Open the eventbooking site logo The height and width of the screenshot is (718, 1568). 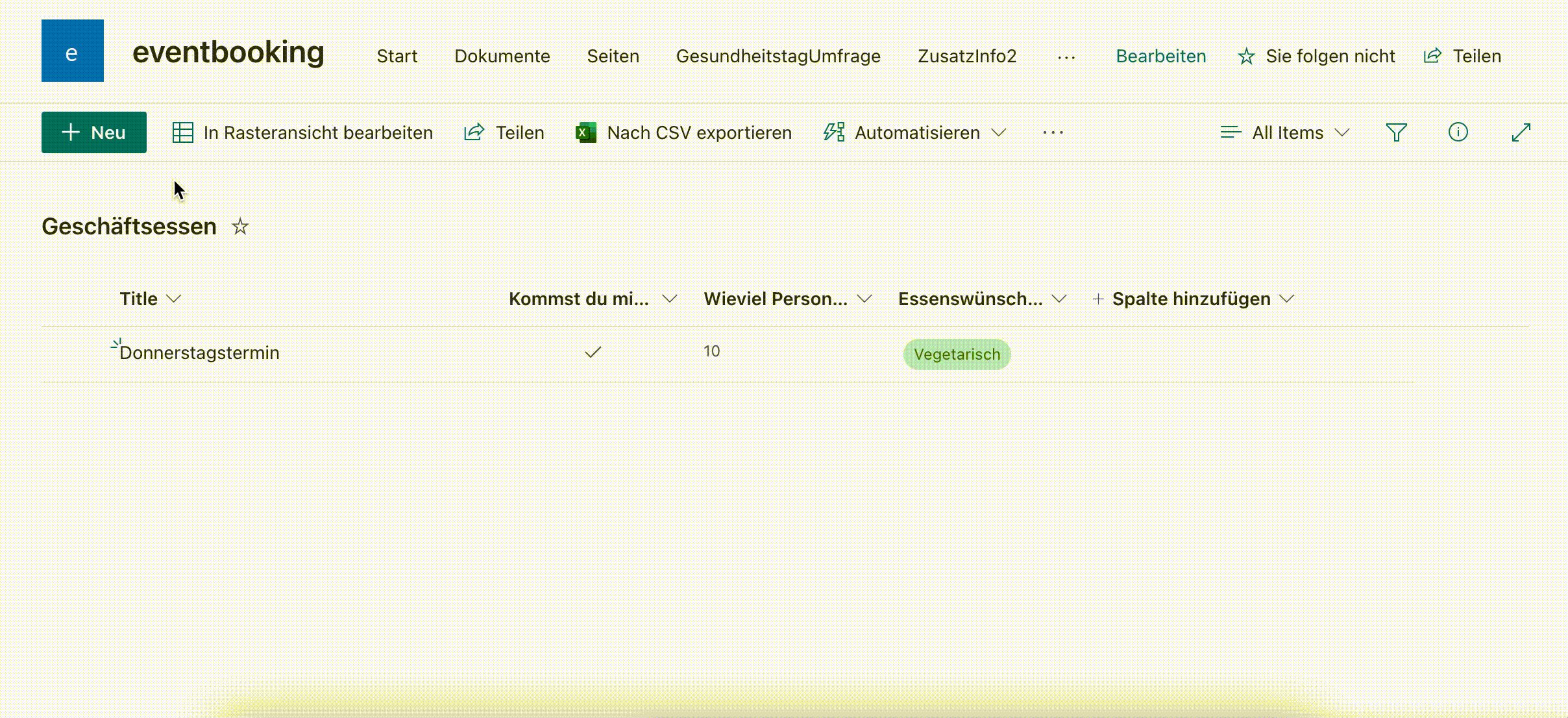tap(72, 51)
